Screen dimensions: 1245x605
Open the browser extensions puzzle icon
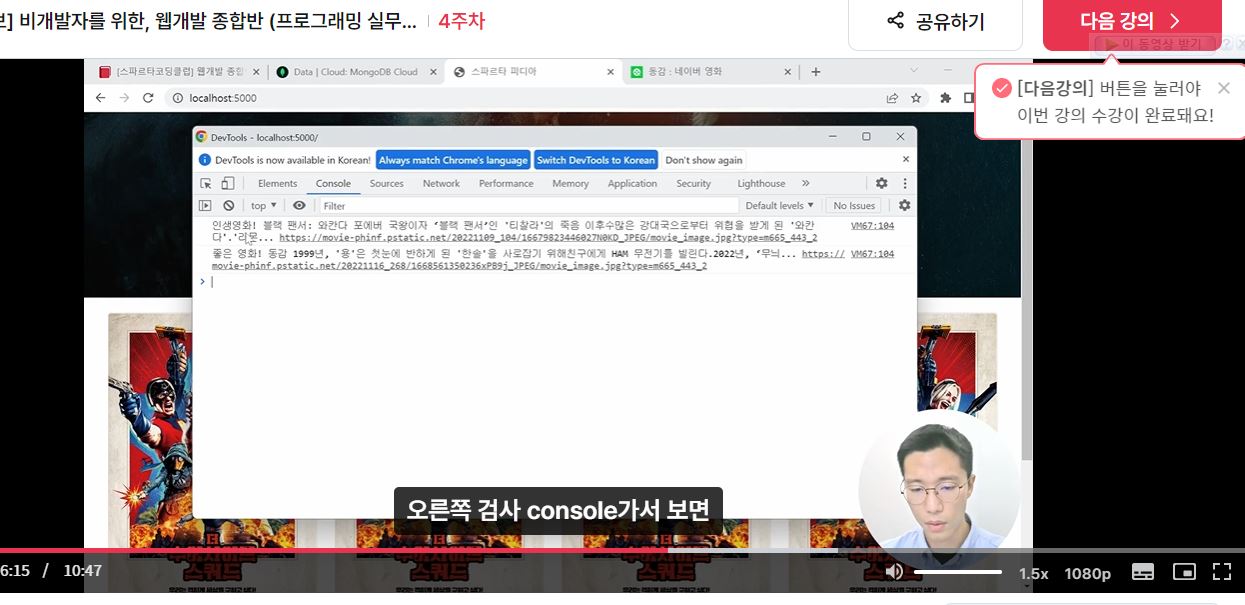coord(945,98)
